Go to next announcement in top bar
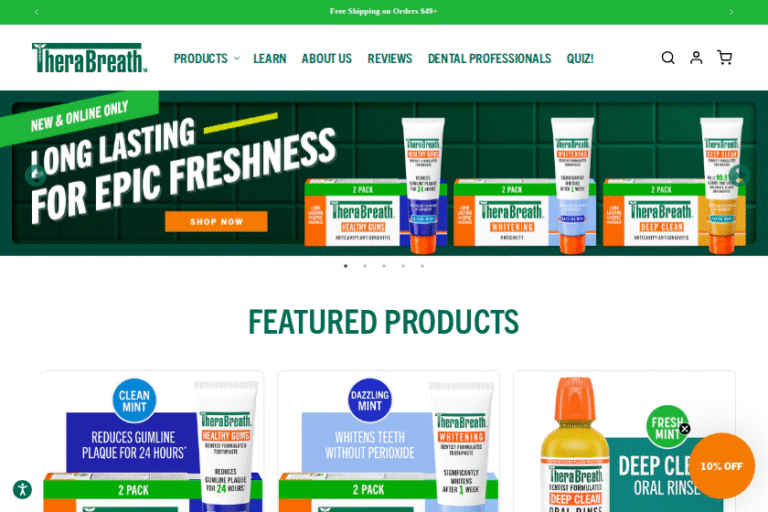 pos(731,12)
